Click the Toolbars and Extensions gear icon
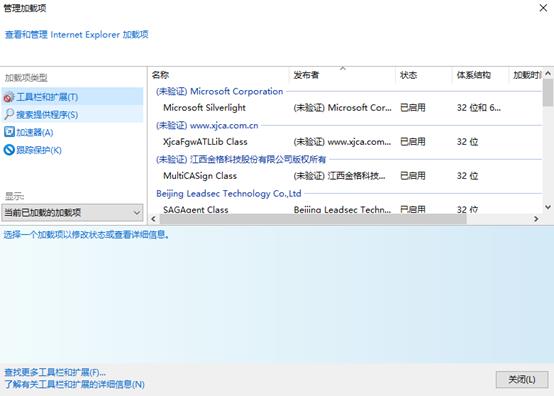This screenshot has width=554, height=396. point(9,97)
